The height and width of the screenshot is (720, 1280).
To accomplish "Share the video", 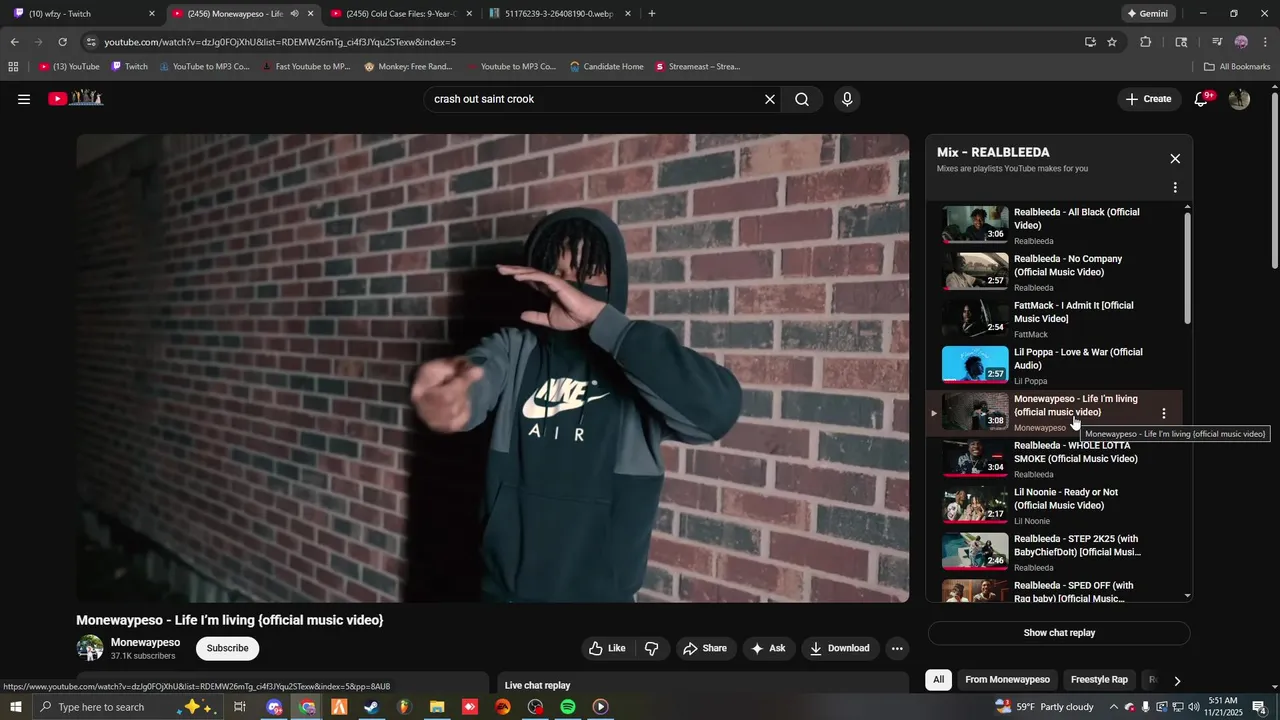I will (705, 648).
